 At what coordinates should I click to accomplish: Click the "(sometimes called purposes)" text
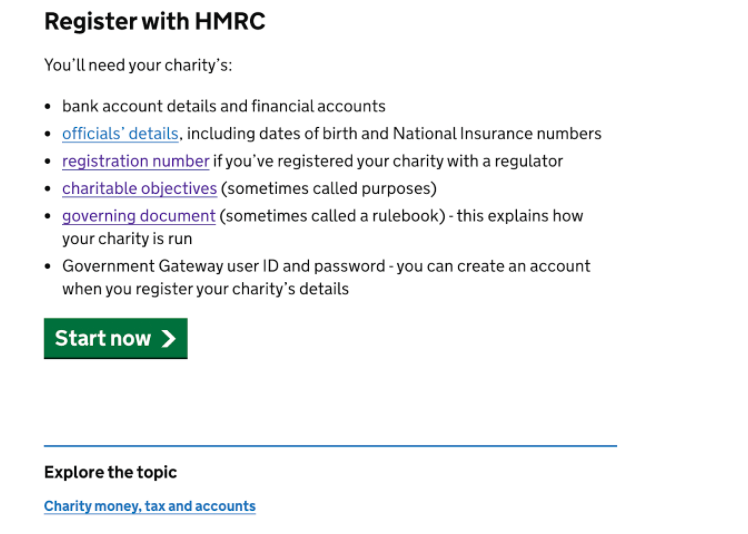point(329,188)
